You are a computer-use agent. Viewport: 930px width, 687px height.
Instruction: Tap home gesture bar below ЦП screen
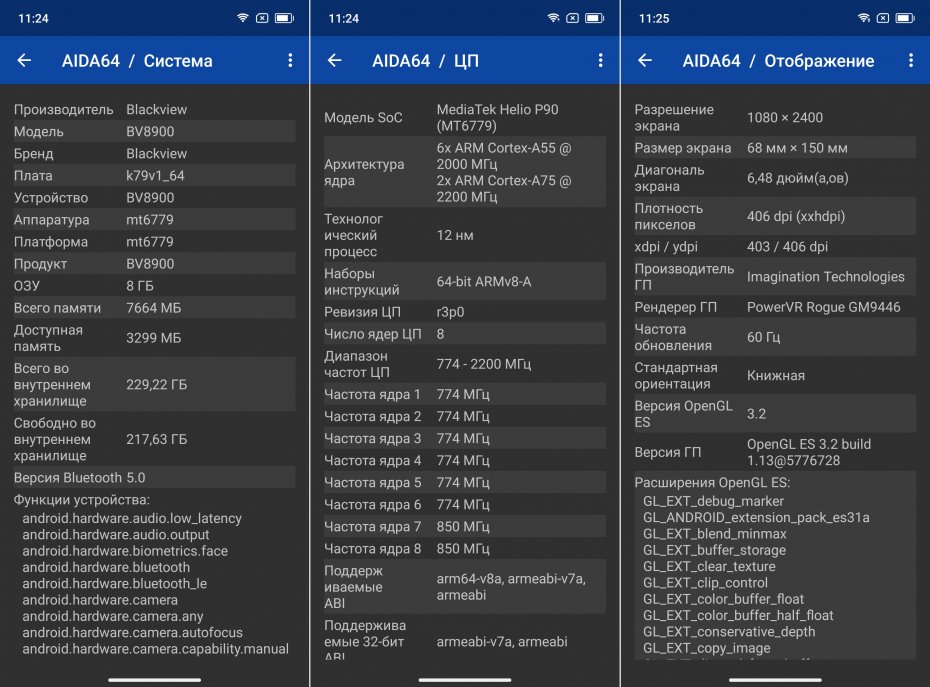tap(464, 680)
